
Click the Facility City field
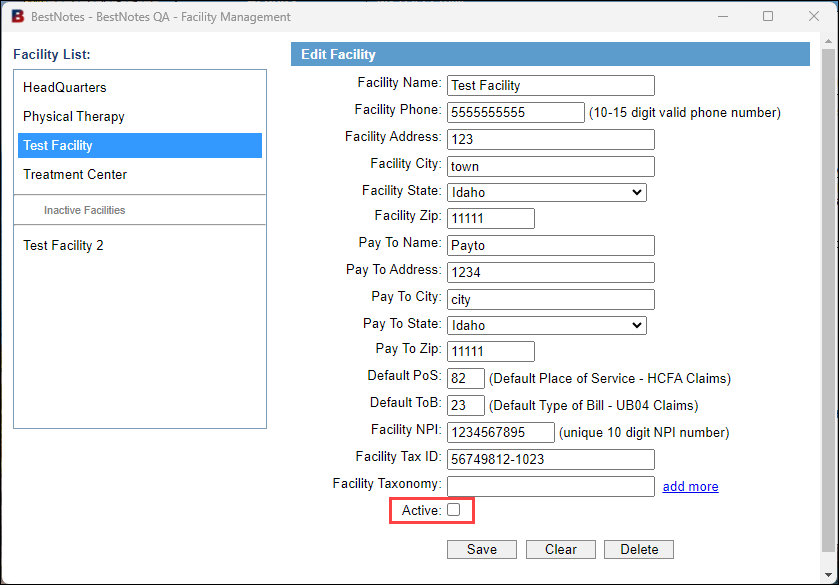point(551,166)
